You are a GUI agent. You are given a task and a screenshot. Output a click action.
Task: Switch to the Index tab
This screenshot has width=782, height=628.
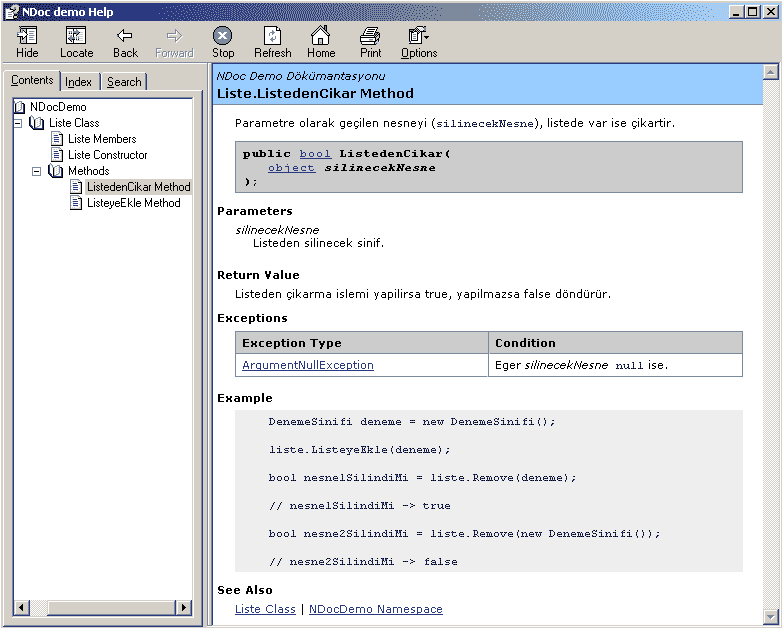79,82
